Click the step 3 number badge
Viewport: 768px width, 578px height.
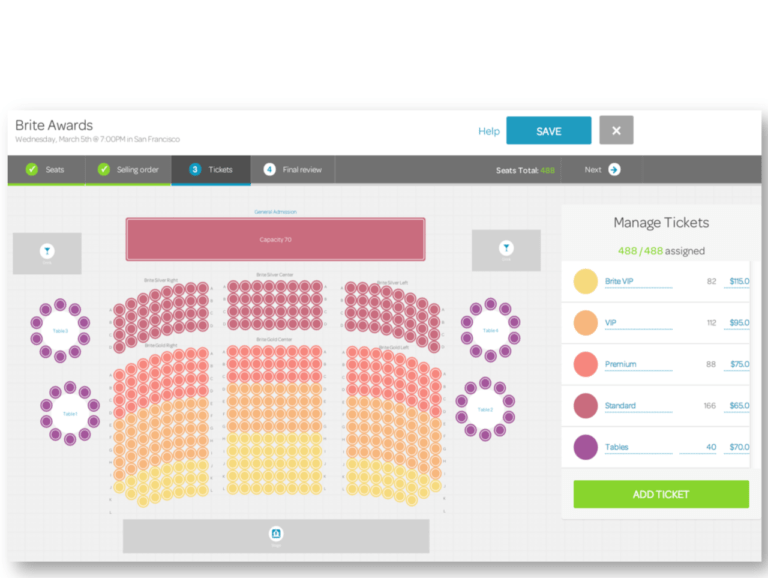point(195,170)
